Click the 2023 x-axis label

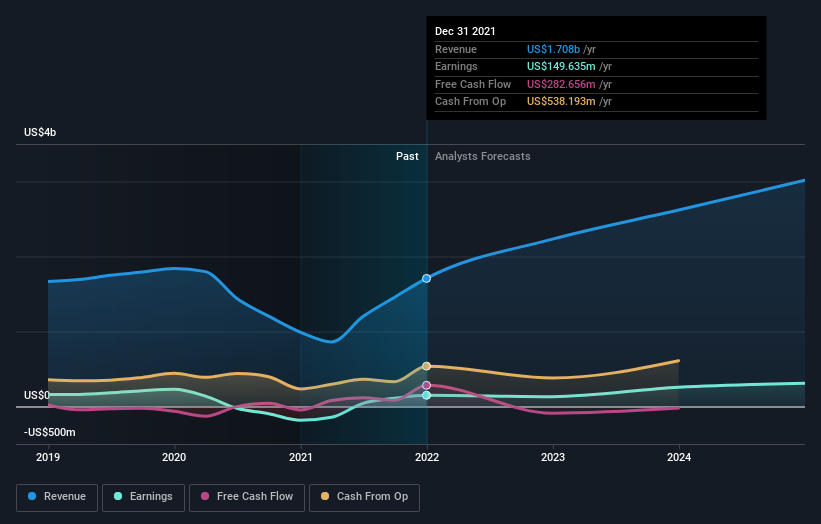point(553,458)
